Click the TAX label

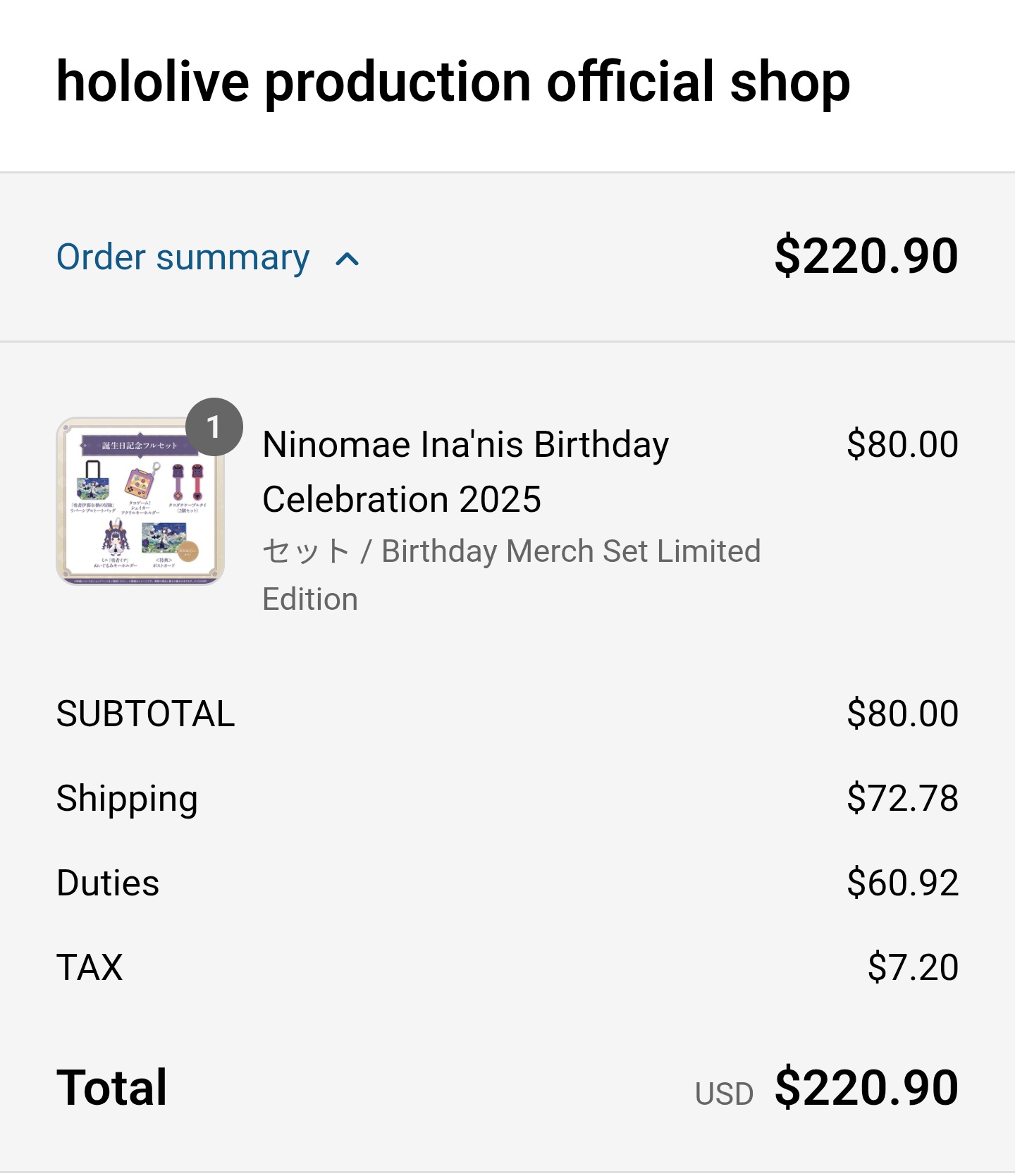coord(90,967)
